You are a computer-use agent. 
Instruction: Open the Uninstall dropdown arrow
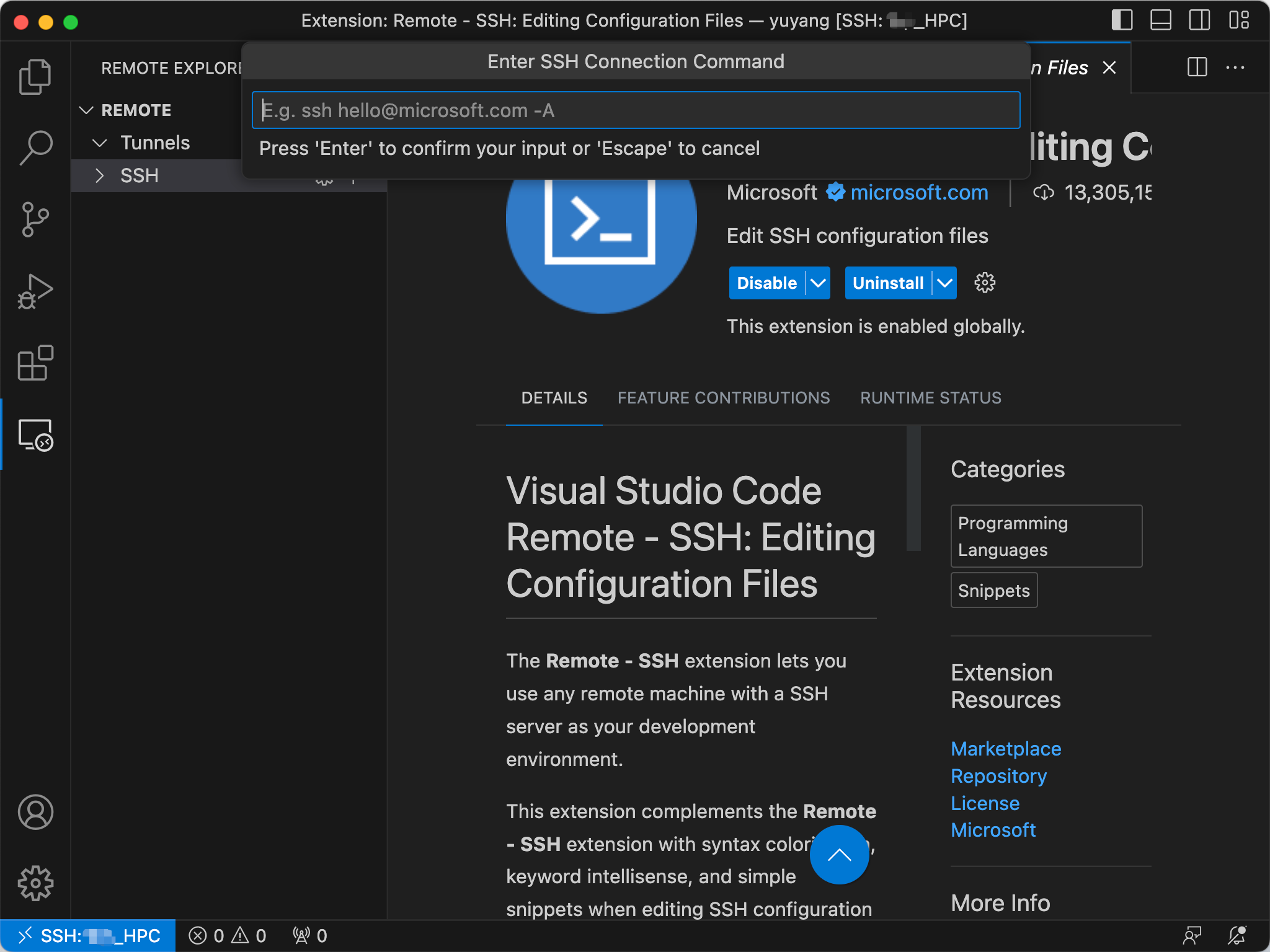point(944,283)
